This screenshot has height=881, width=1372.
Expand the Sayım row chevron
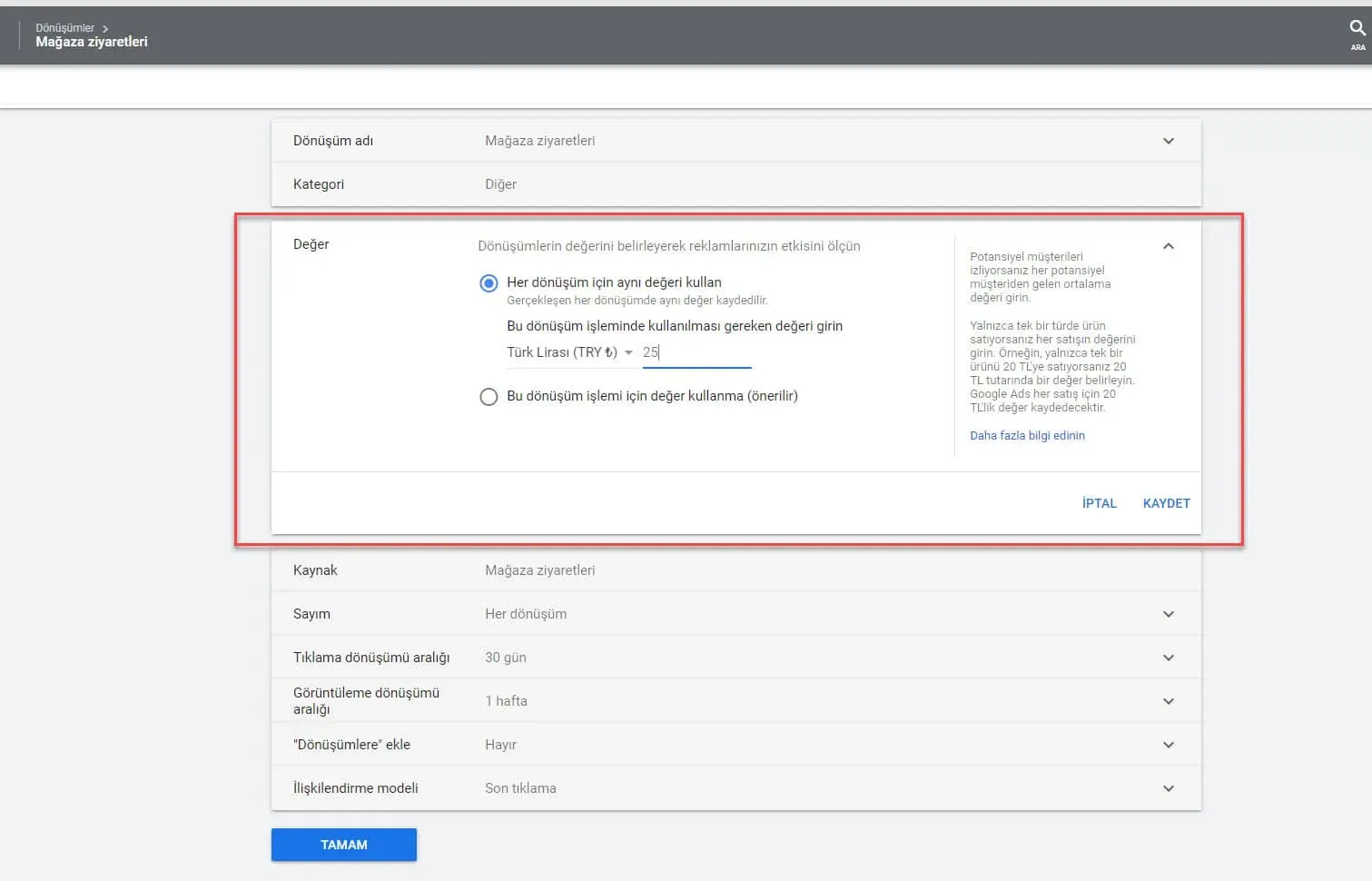(1169, 614)
